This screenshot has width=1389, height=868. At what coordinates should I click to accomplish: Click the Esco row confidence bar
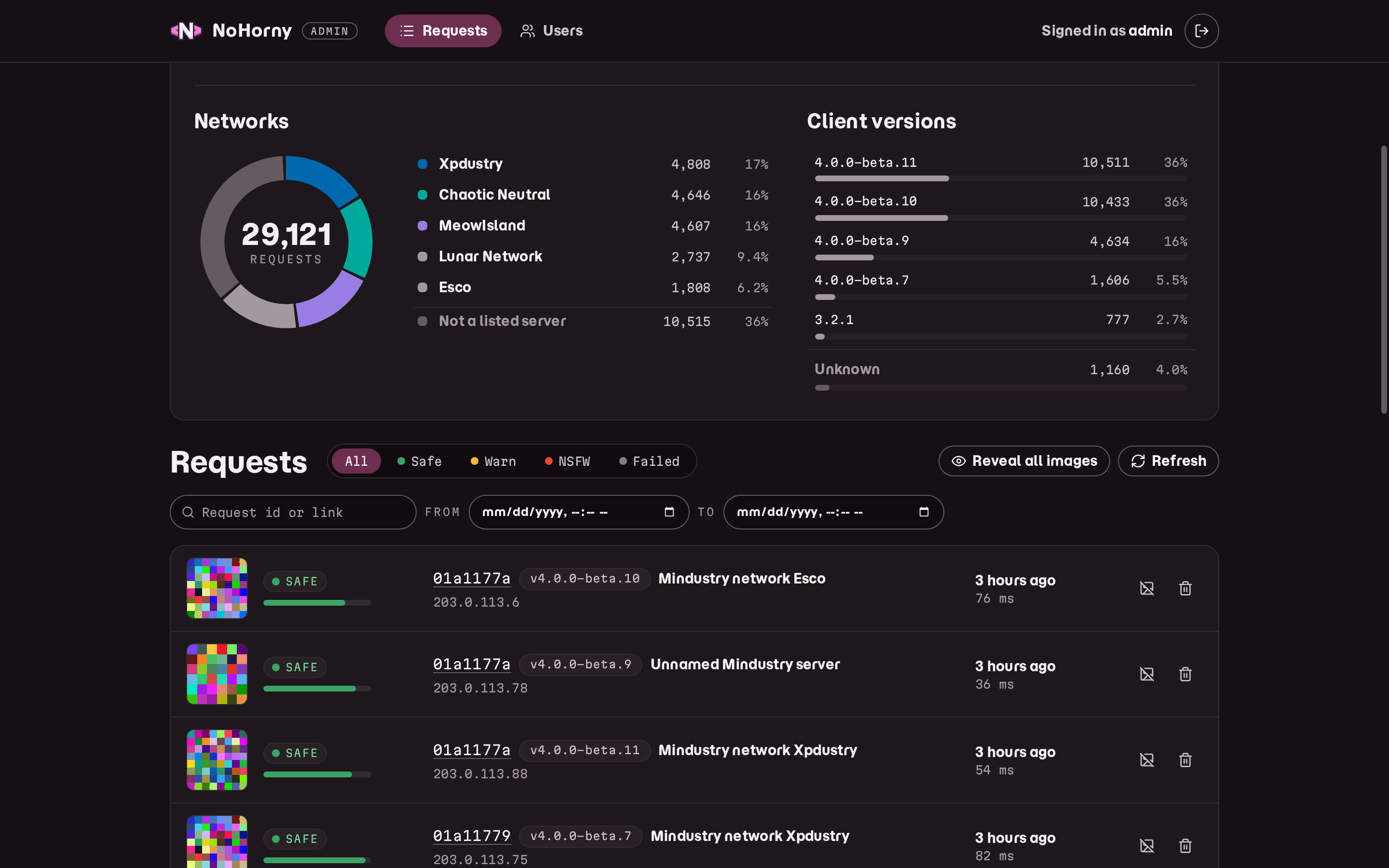(x=317, y=603)
